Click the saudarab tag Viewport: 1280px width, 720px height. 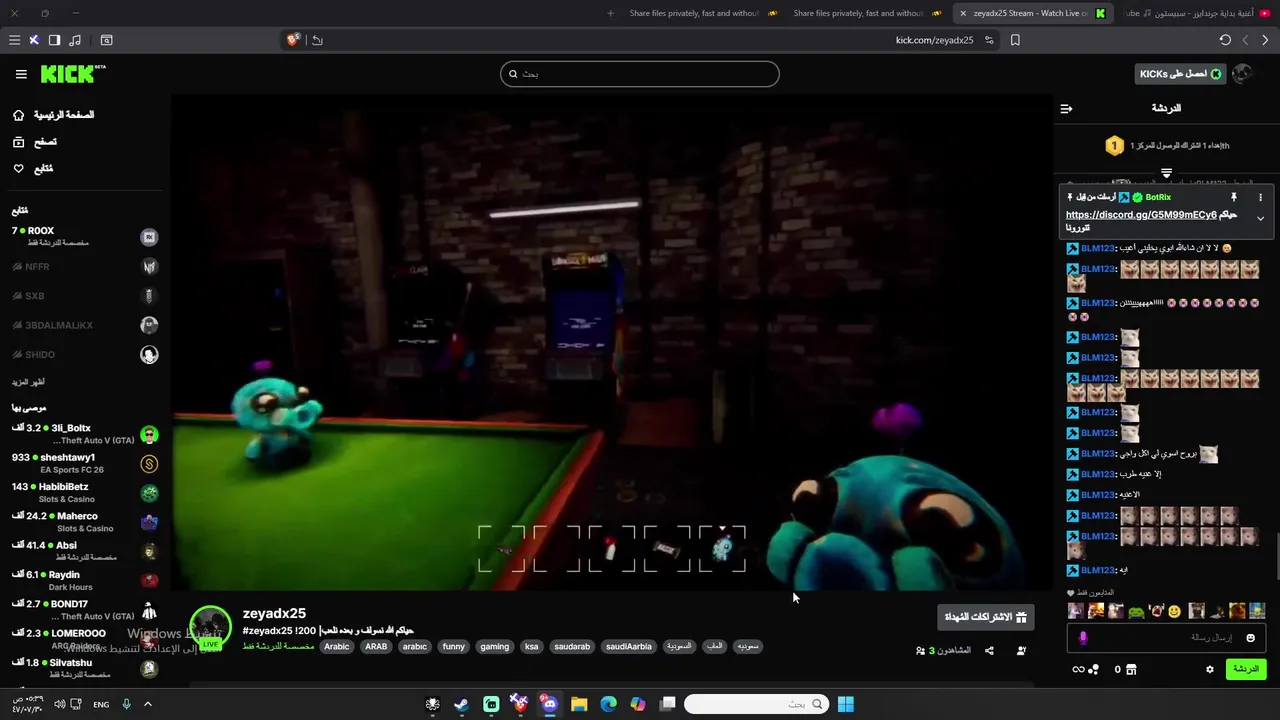572,647
